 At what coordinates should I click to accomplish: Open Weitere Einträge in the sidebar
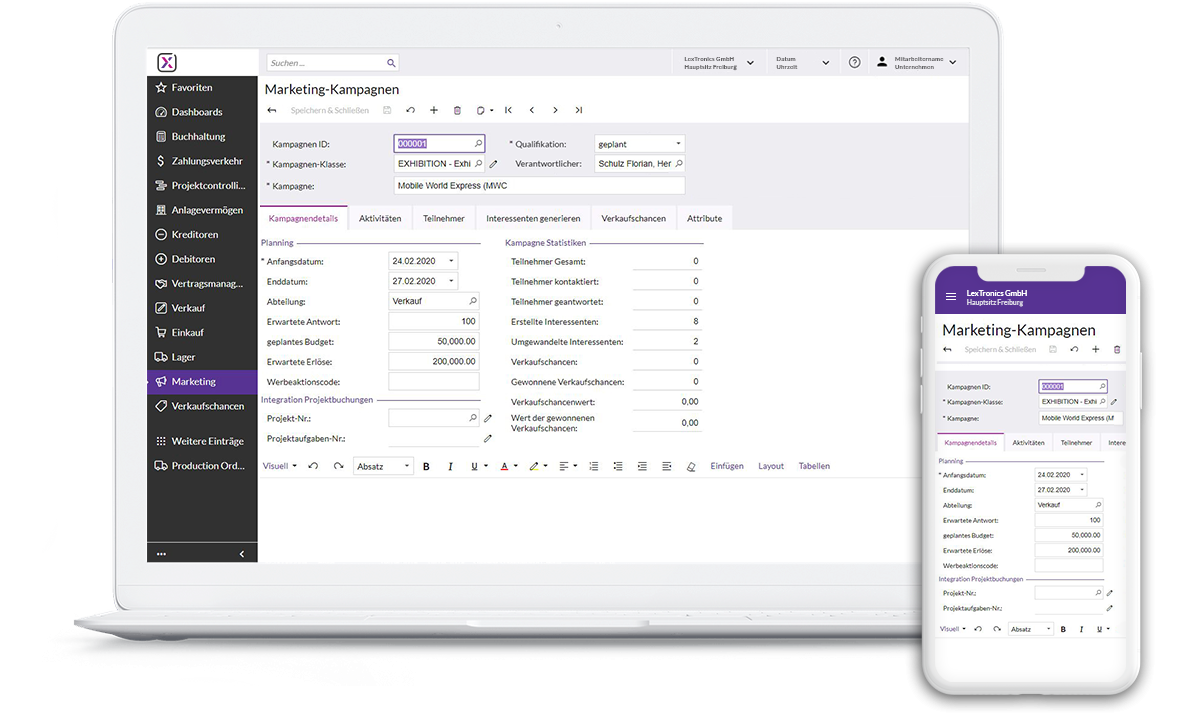coord(202,441)
